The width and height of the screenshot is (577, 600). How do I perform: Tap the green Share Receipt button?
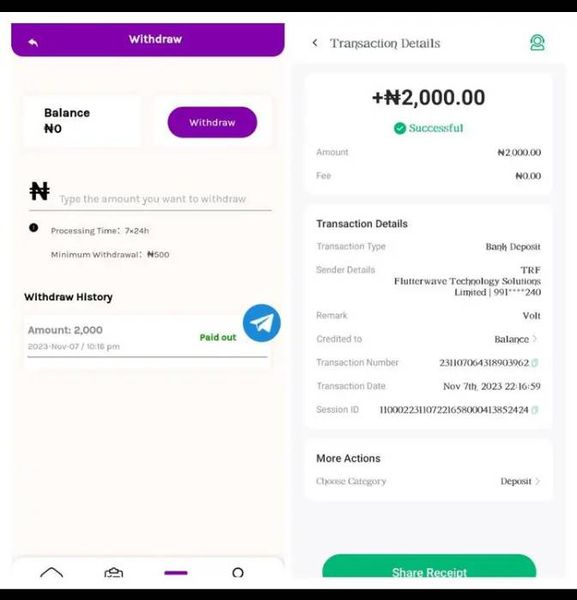click(429, 566)
